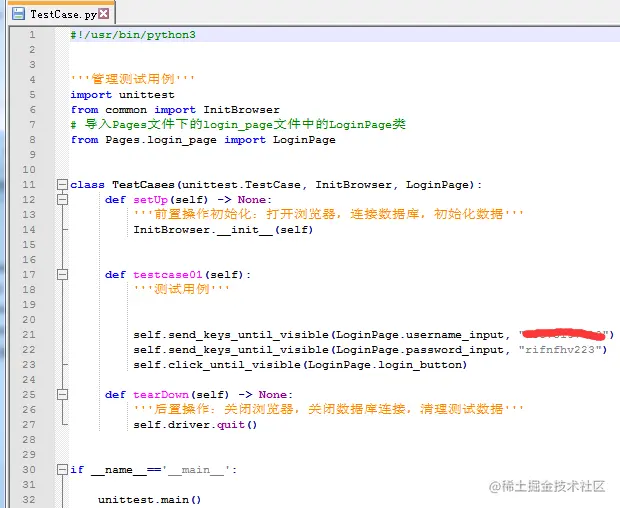This screenshot has height=508, width=620.
Task: Collapse the tearDown method fold marker
Action: tap(62, 395)
